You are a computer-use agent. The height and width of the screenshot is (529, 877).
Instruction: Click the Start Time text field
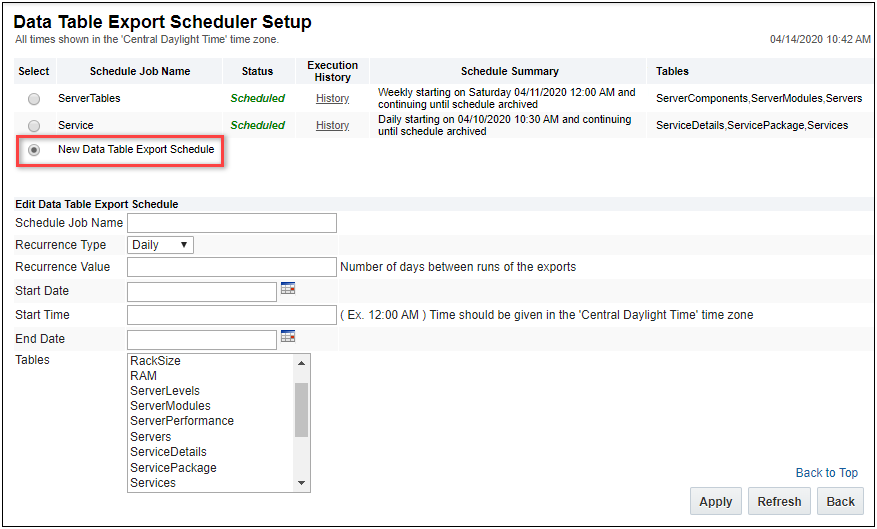[232, 315]
